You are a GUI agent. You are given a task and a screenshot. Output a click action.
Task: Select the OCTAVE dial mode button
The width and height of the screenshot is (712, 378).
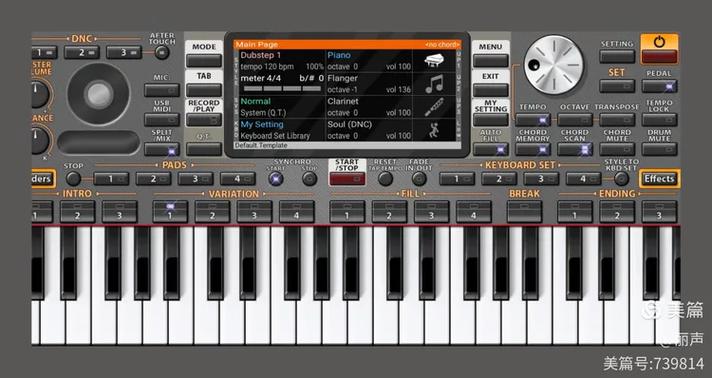point(575,120)
